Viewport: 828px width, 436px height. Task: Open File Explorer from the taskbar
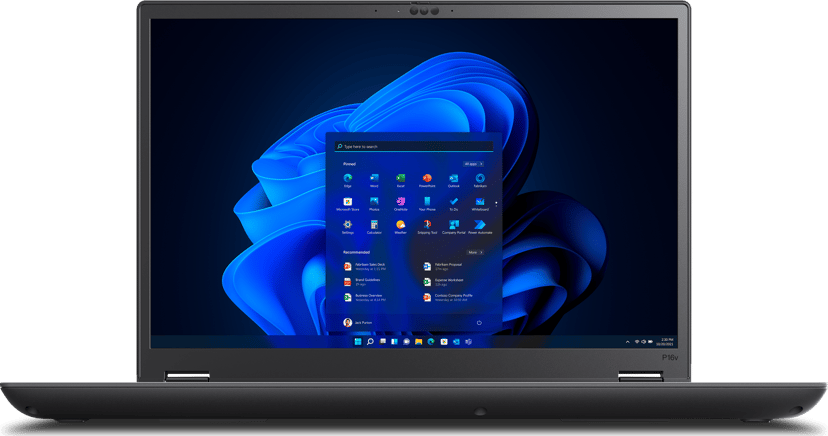[418, 342]
